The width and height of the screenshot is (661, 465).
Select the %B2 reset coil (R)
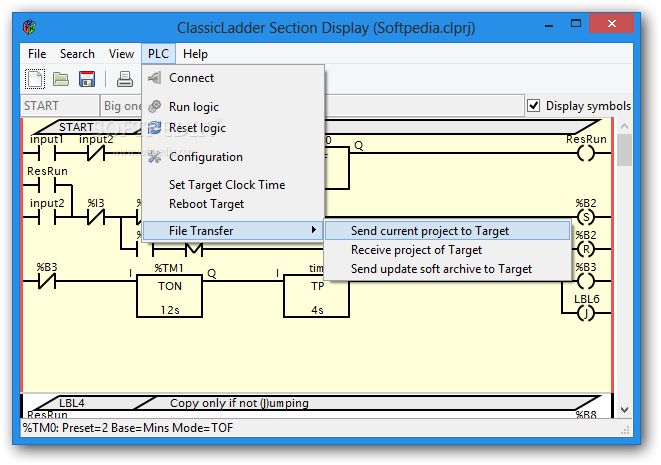pos(586,249)
